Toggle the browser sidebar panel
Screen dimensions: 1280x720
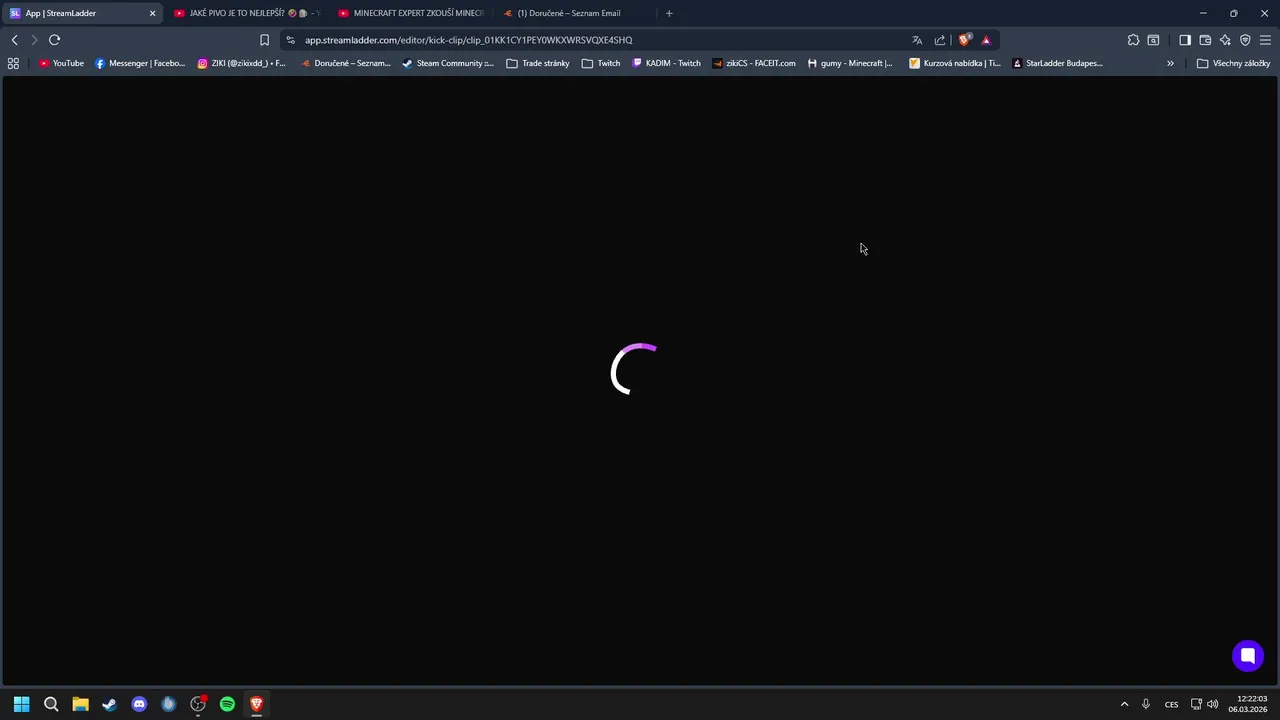tap(1185, 40)
